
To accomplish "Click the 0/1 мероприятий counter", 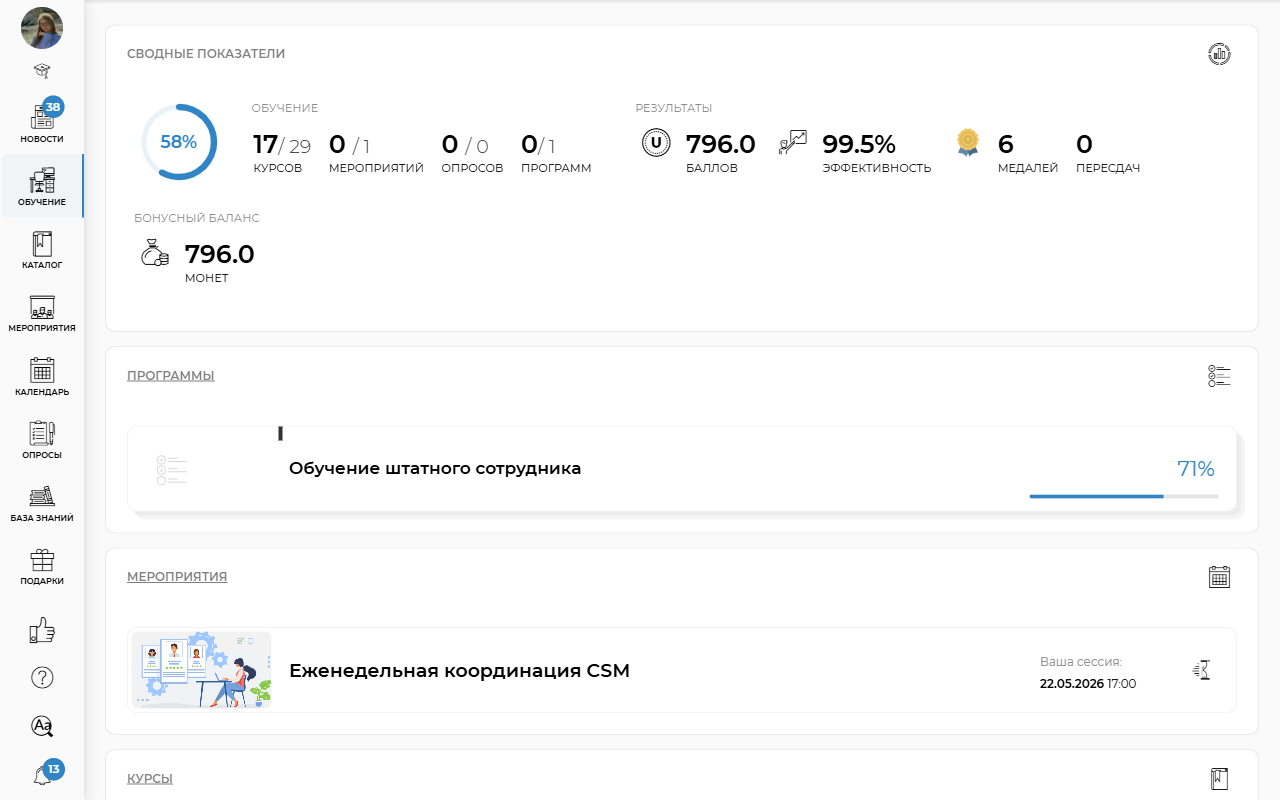I will 376,153.
